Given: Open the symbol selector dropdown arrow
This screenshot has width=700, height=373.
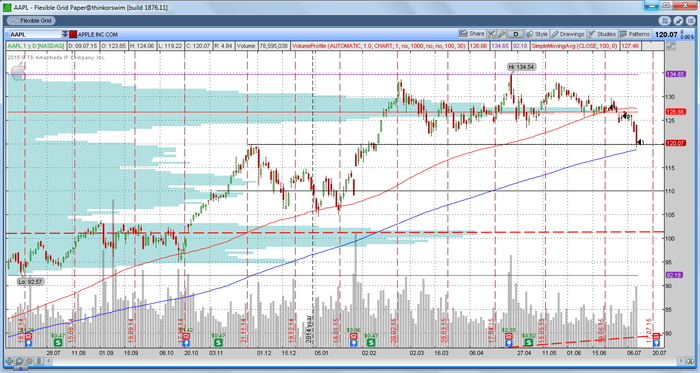Looking at the screenshot, I should click(x=65, y=34).
